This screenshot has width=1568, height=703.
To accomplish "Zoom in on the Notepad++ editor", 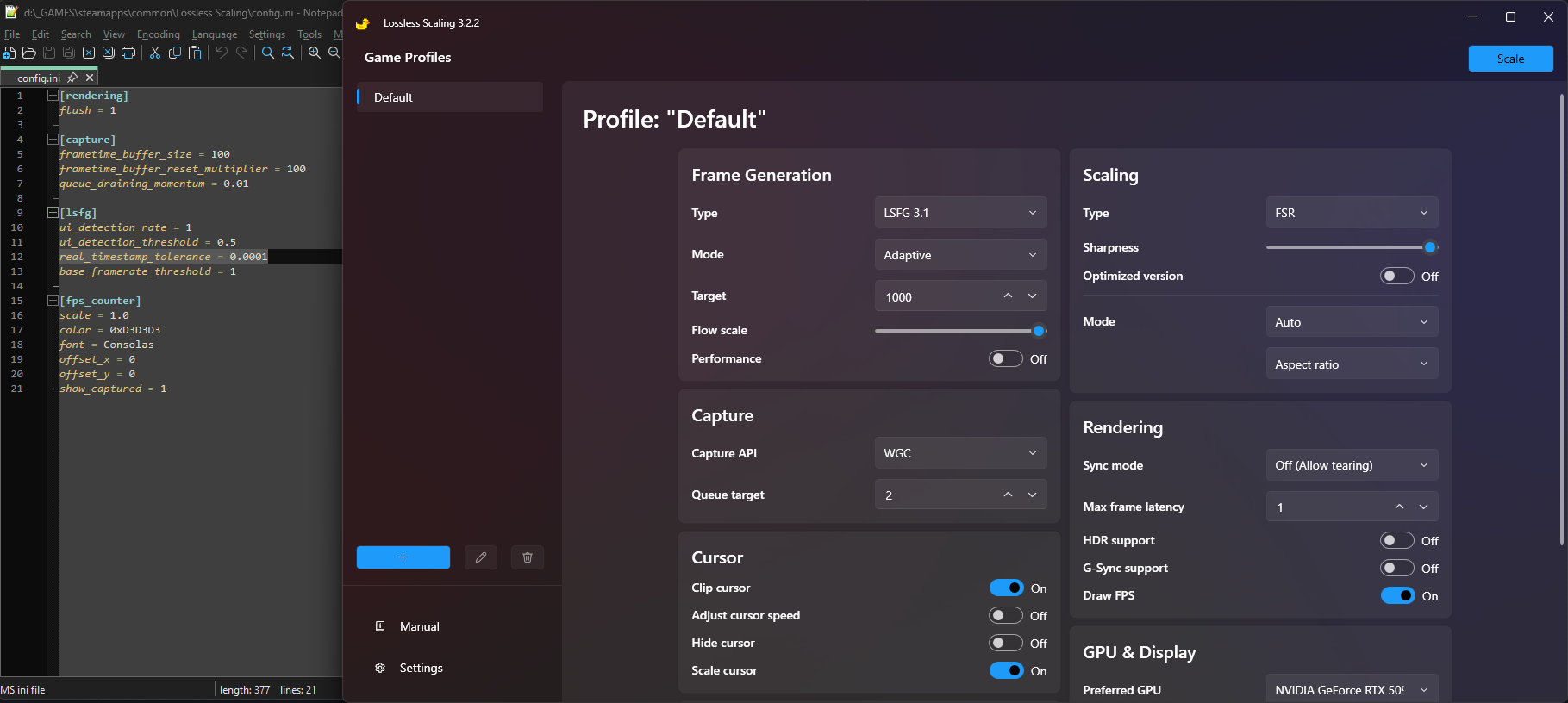I will pos(315,53).
